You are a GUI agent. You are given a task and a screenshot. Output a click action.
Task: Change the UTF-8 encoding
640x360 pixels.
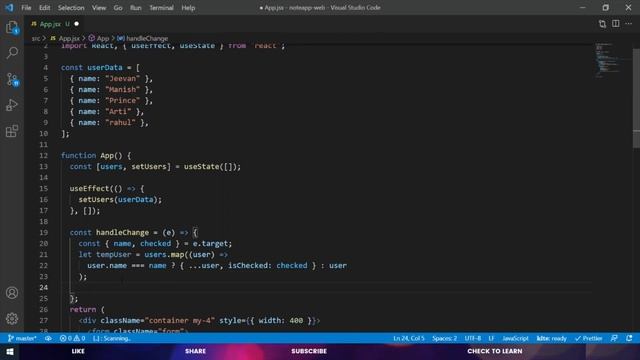click(x=473, y=338)
